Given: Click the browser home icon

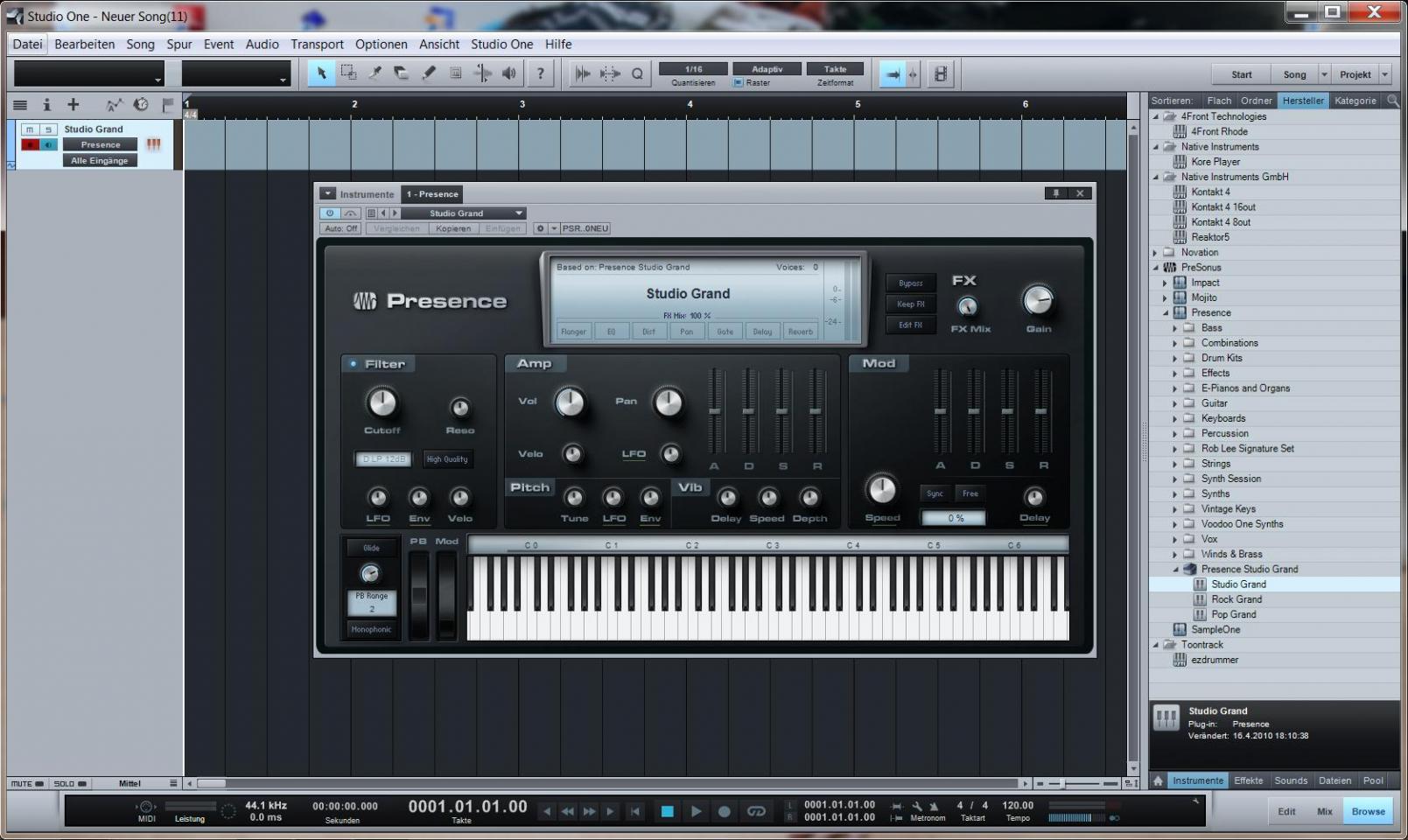Looking at the screenshot, I should [x=1158, y=780].
